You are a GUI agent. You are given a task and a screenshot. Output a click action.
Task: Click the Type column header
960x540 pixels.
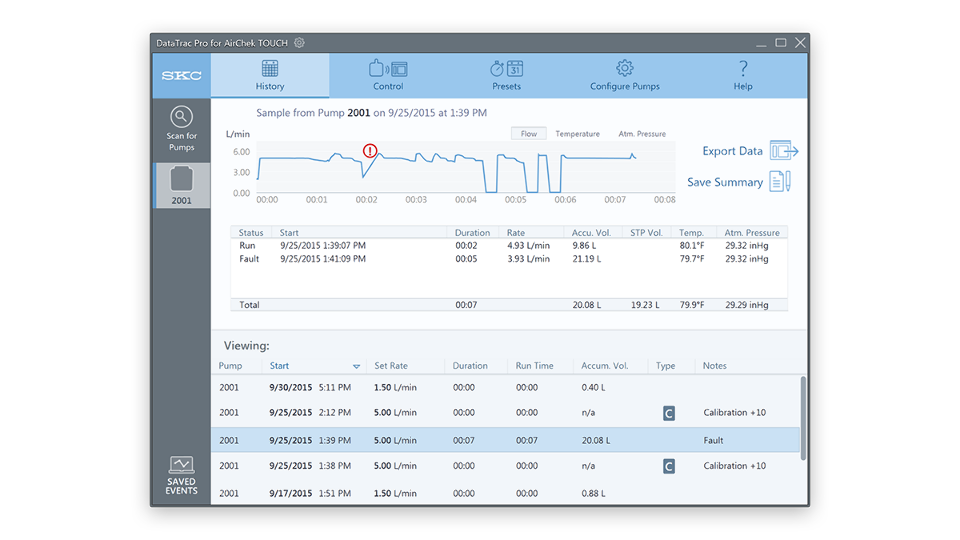[x=666, y=366]
